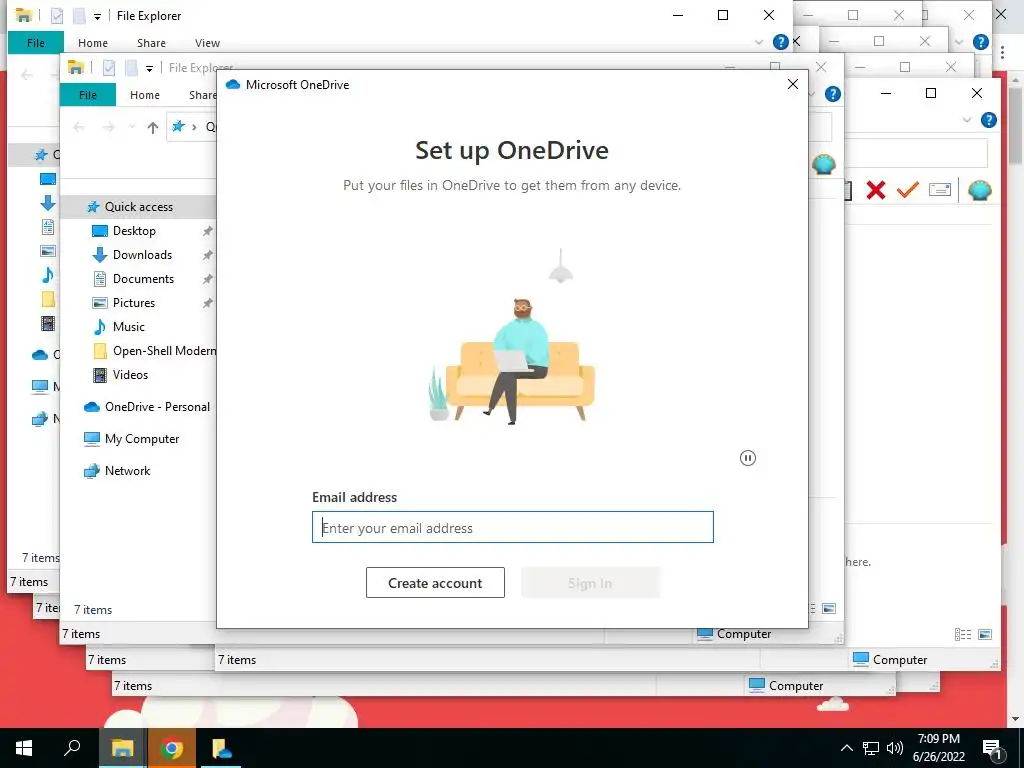Pause the OneDrive setup animation

point(748,458)
